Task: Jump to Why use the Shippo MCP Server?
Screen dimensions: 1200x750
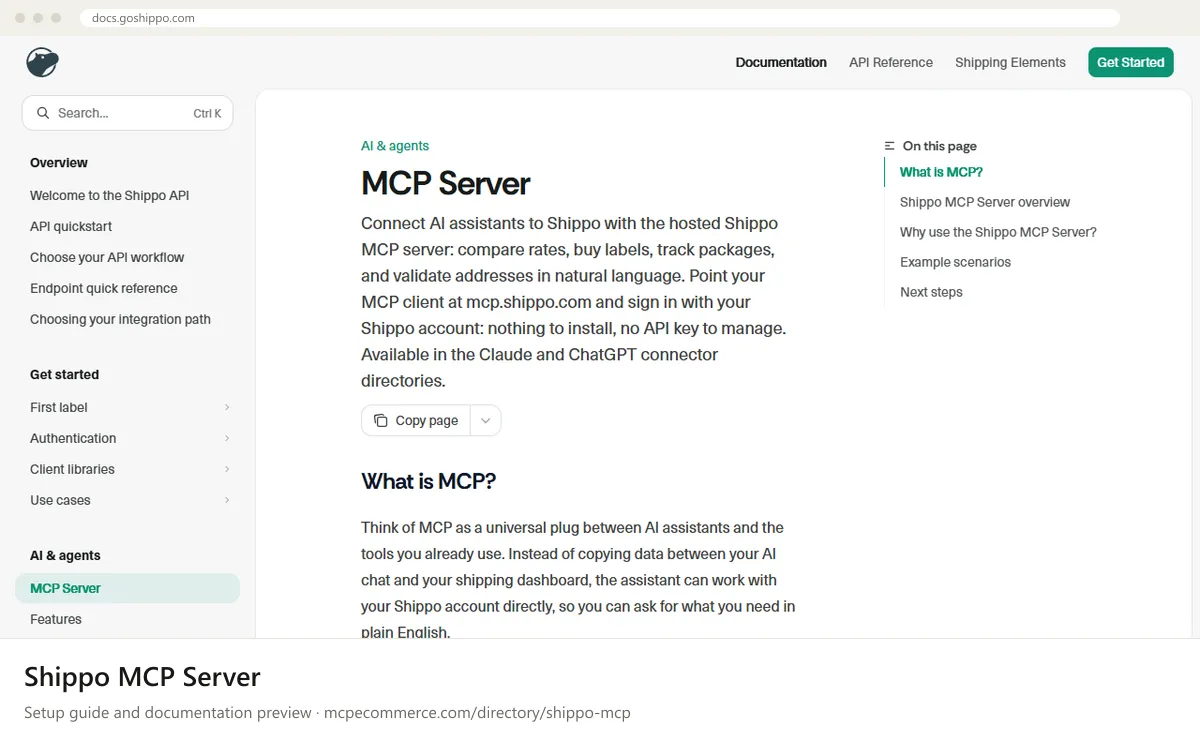Action: tap(998, 232)
